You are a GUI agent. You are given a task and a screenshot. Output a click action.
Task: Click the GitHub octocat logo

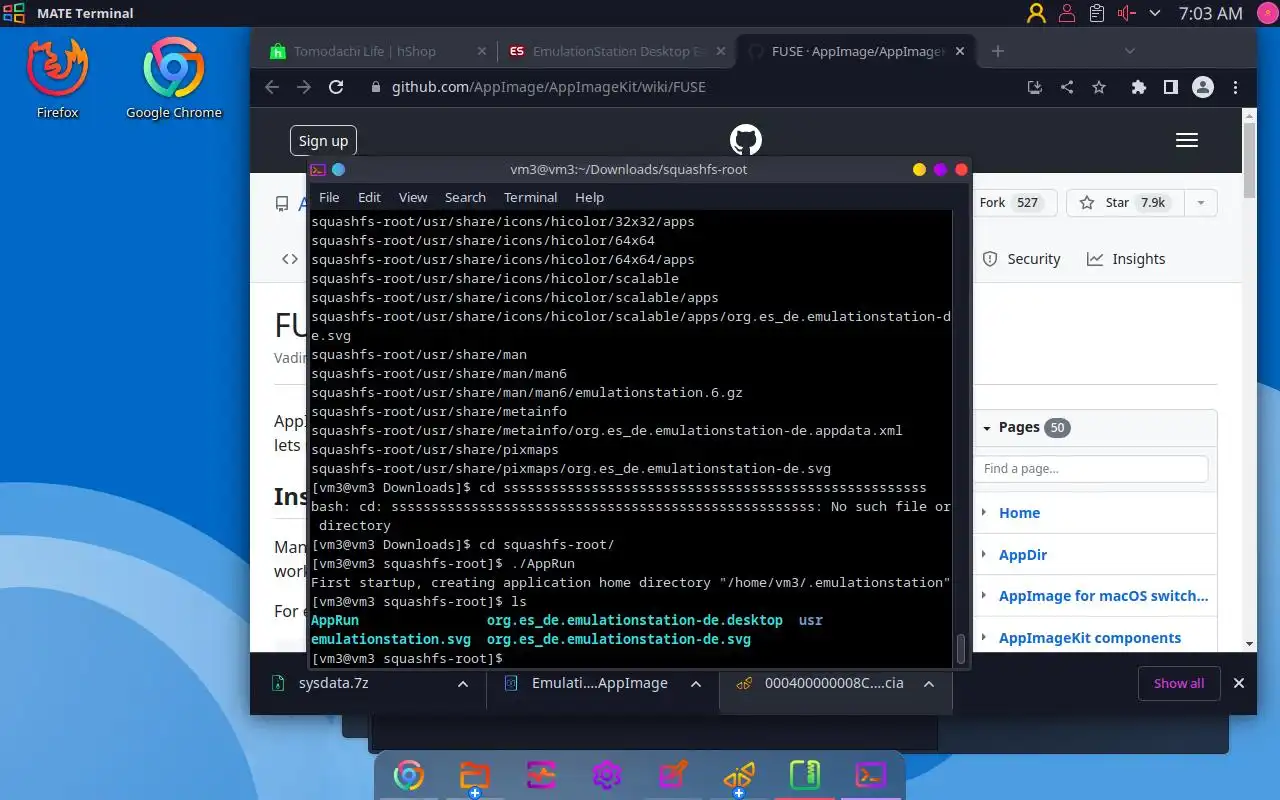click(x=746, y=140)
